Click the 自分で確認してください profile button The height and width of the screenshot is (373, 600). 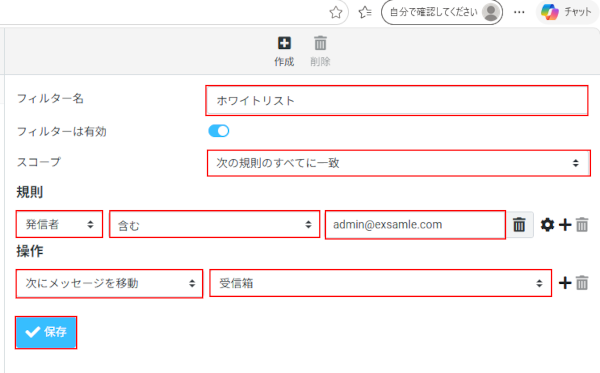tap(442, 12)
